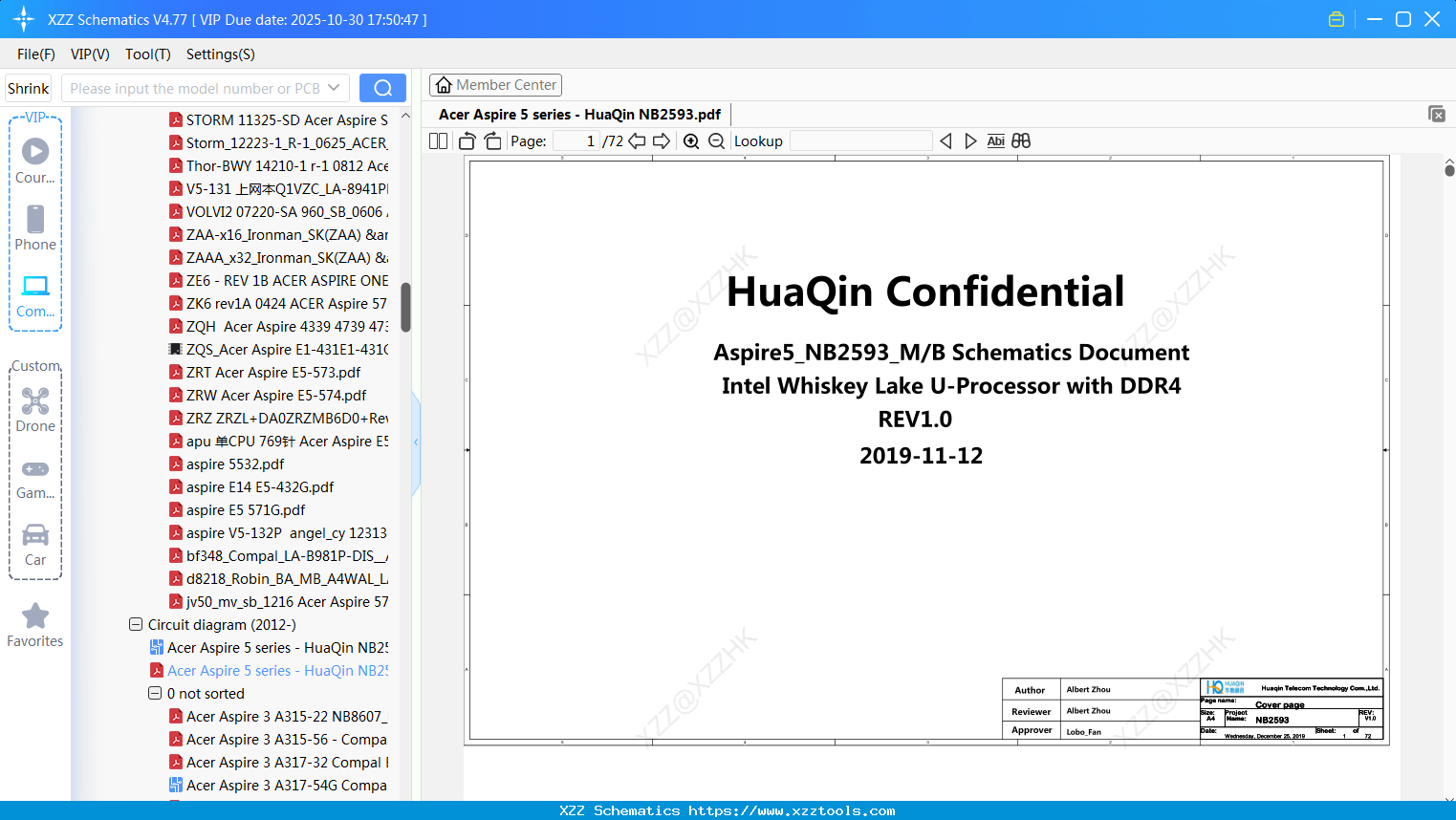The height and width of the screenshot is (820, 1456).
Task: Open aspire E14 E5-432G.pdf
Action: [x=251, y=487]
